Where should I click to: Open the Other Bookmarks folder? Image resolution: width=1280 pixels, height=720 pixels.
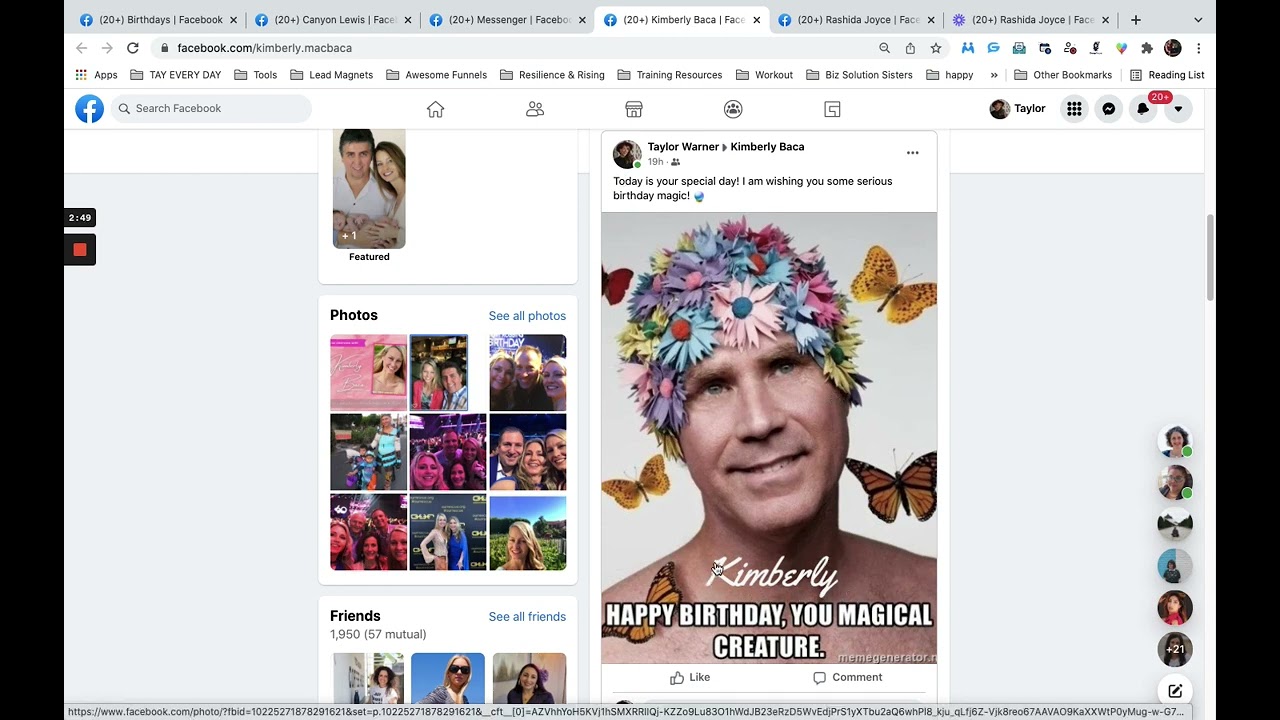(x=1062, y=75)
